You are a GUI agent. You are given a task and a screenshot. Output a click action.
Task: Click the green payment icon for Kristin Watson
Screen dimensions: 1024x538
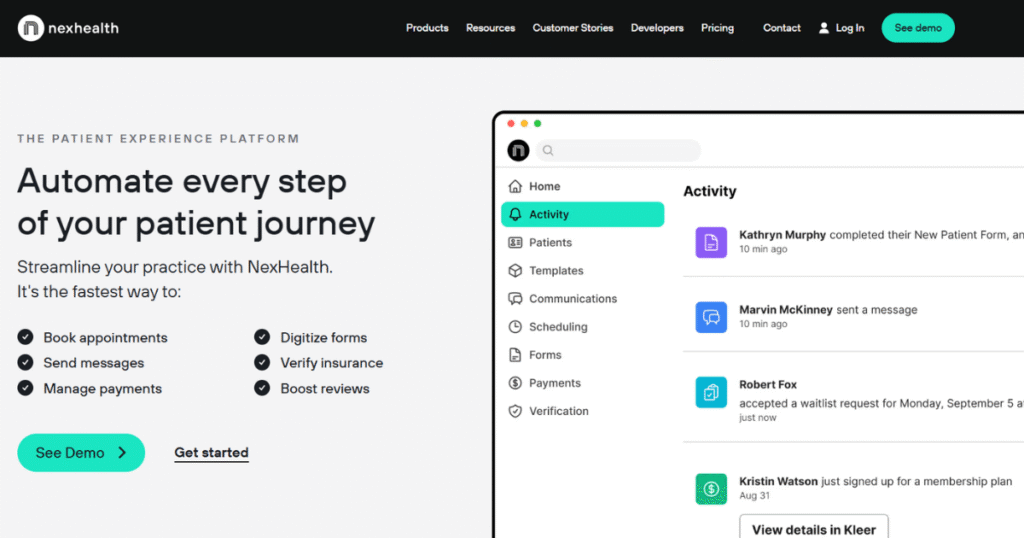click(711, 488)
